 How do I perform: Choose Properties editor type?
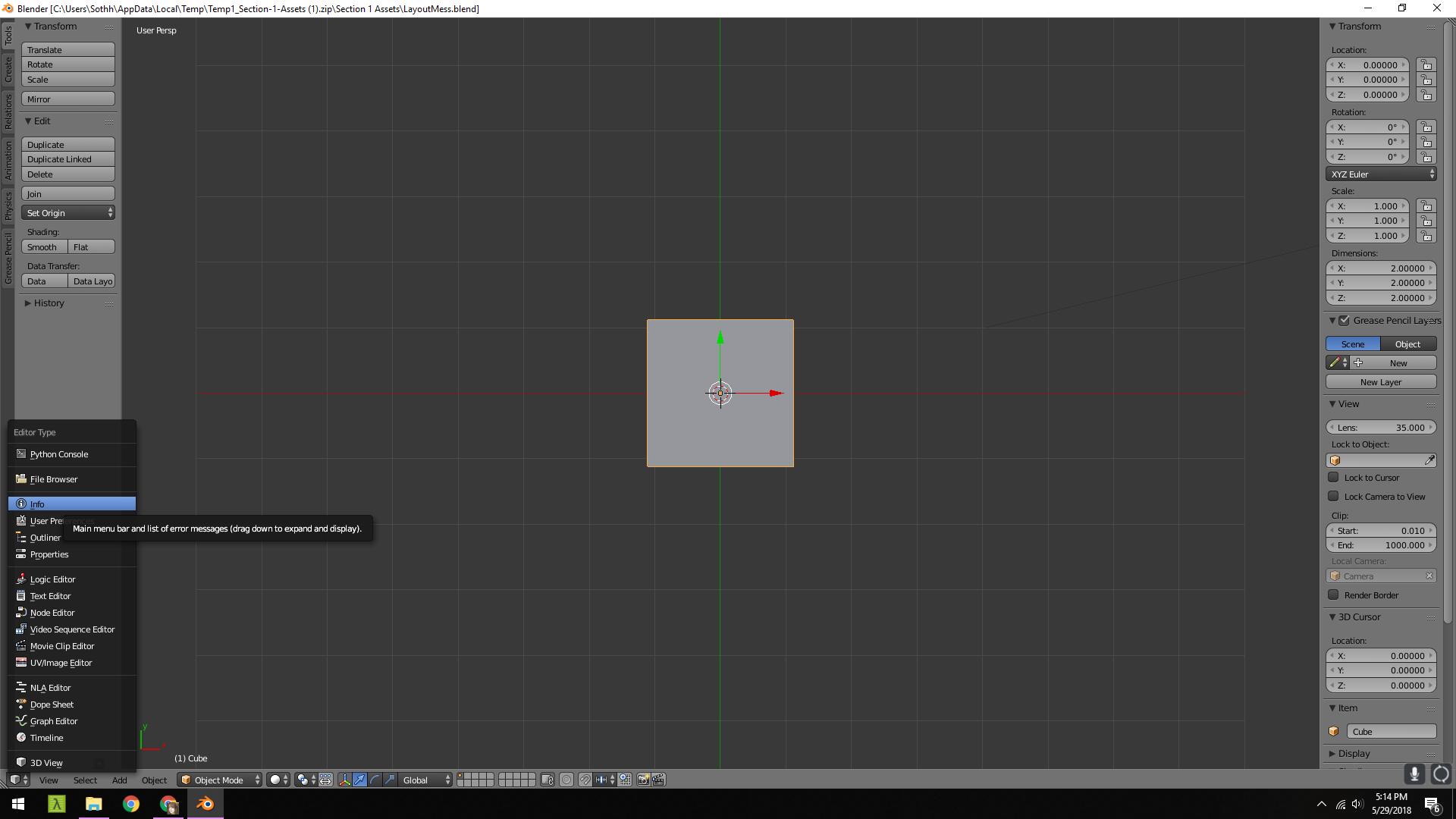coord(72,554)
